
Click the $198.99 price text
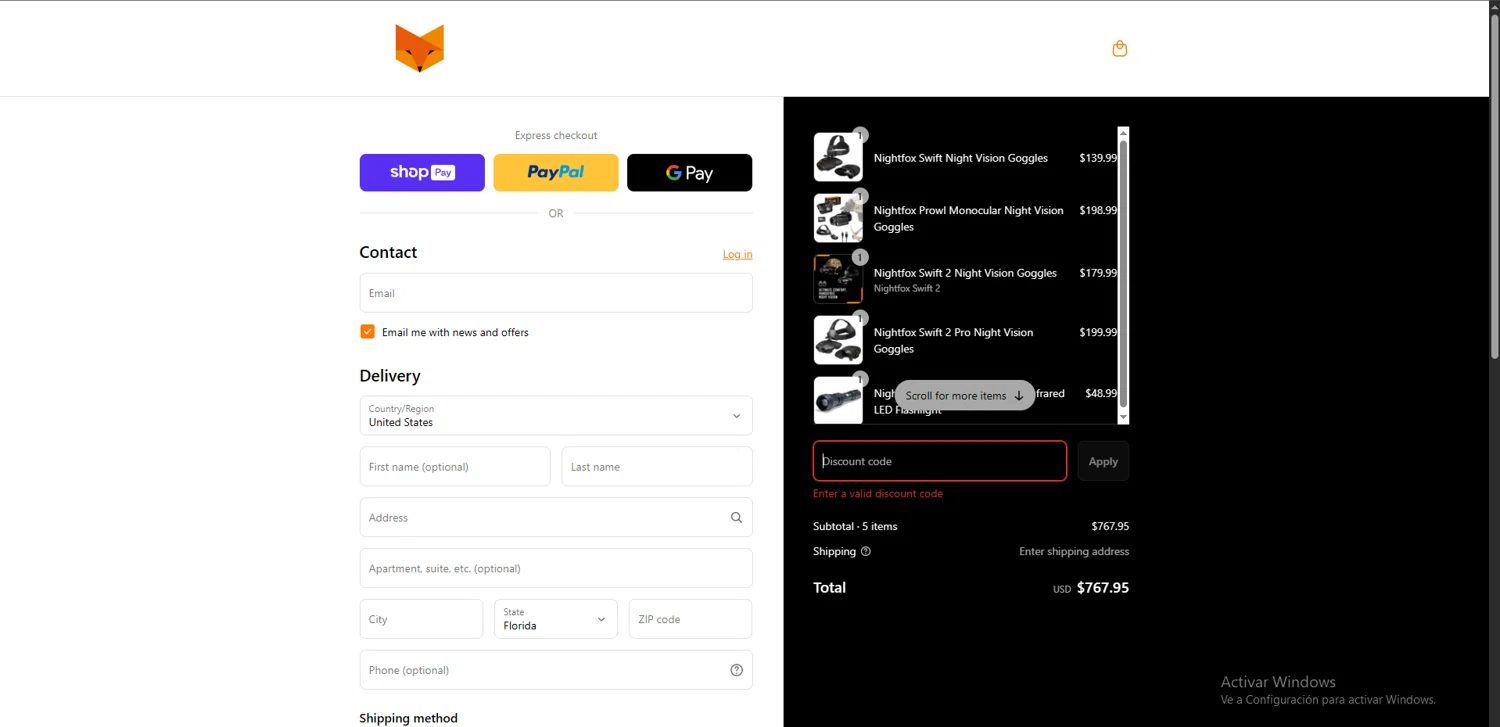click(1098, 210)
